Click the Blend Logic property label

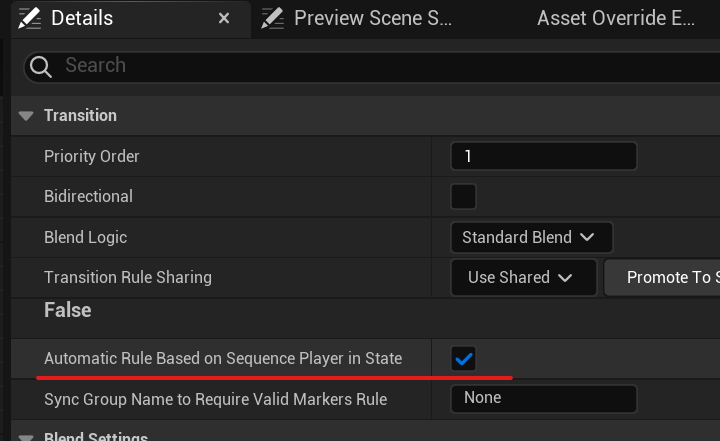coord(85,238)
